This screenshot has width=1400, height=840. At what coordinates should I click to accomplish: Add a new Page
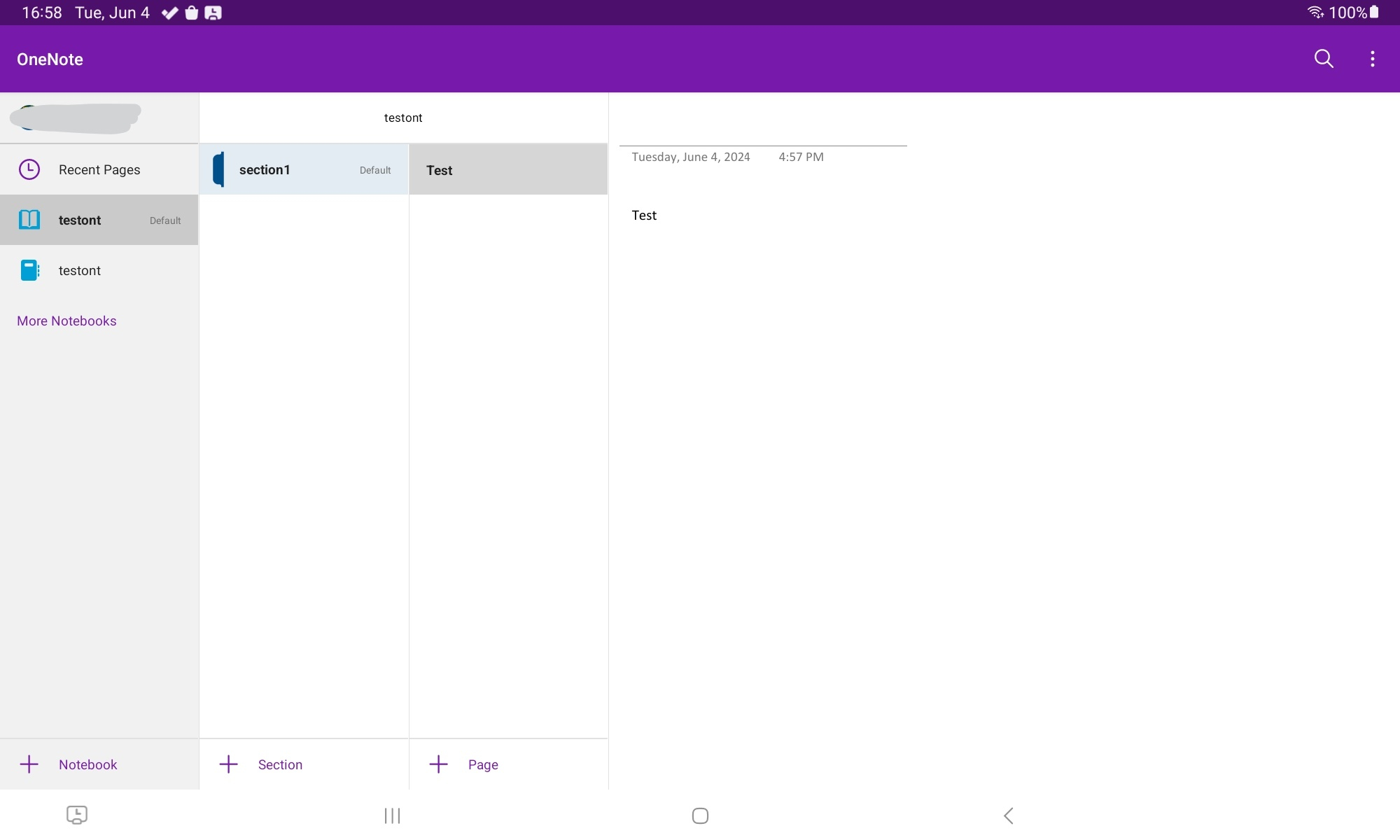pos(508,764)
